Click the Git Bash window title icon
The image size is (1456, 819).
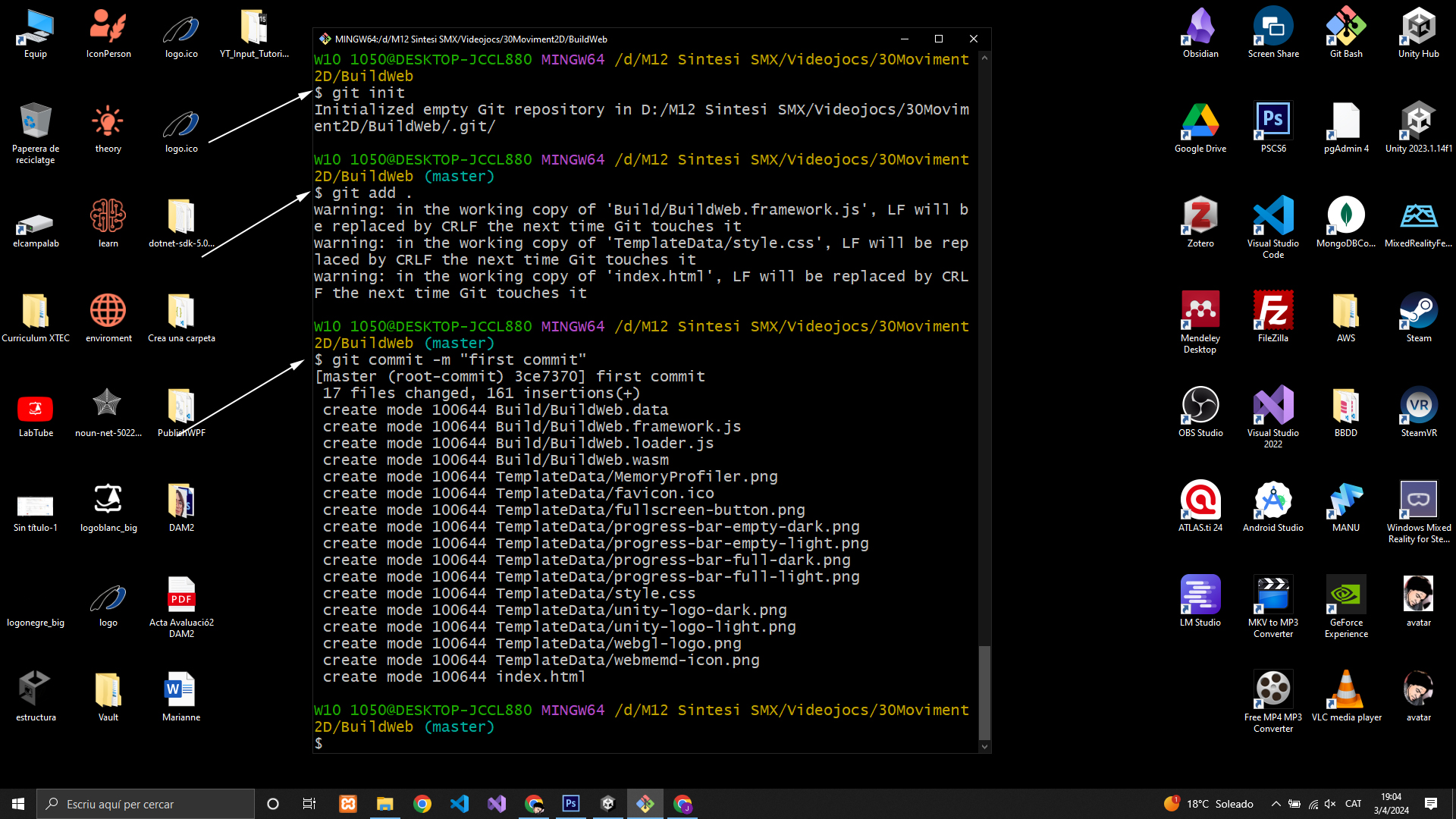[325, 39]
